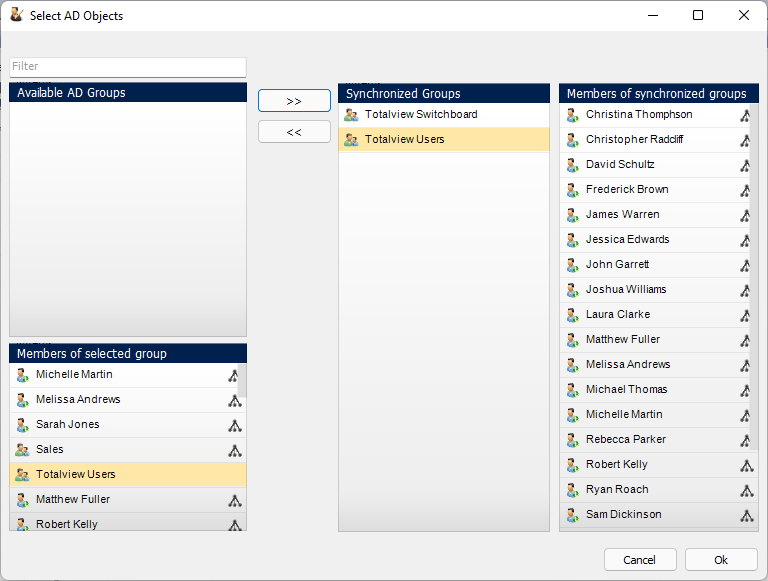This screenshot has height=581, width=768.
Task: Click the hierarchy icon beside Matthew Fuller in selected group
Action: coord(235,501)
